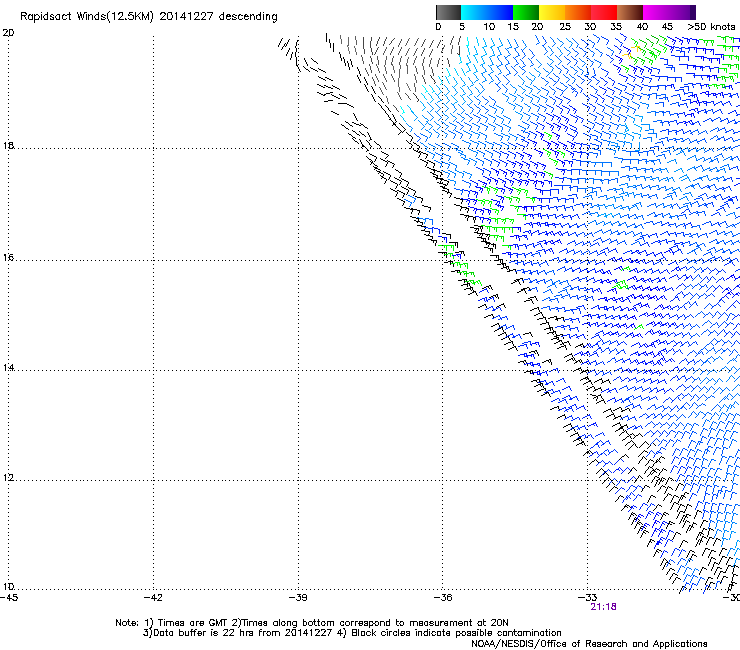
Task: Click the yellow 20-25 knots legend segment
Action: 552,12
